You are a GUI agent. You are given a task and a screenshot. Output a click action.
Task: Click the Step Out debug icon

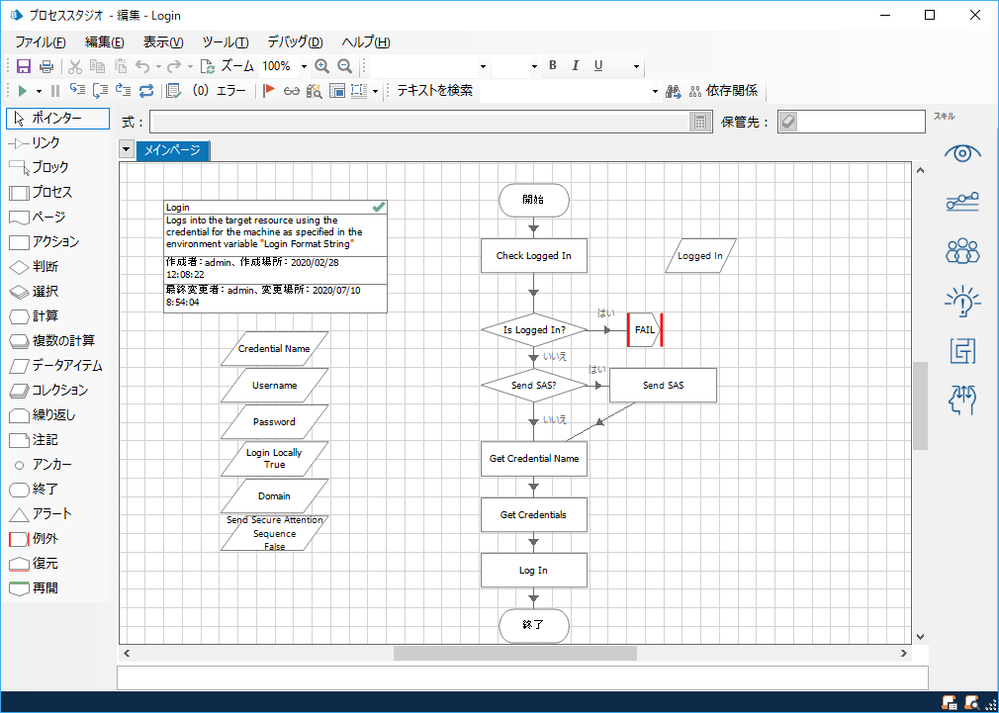click(123, 91)
